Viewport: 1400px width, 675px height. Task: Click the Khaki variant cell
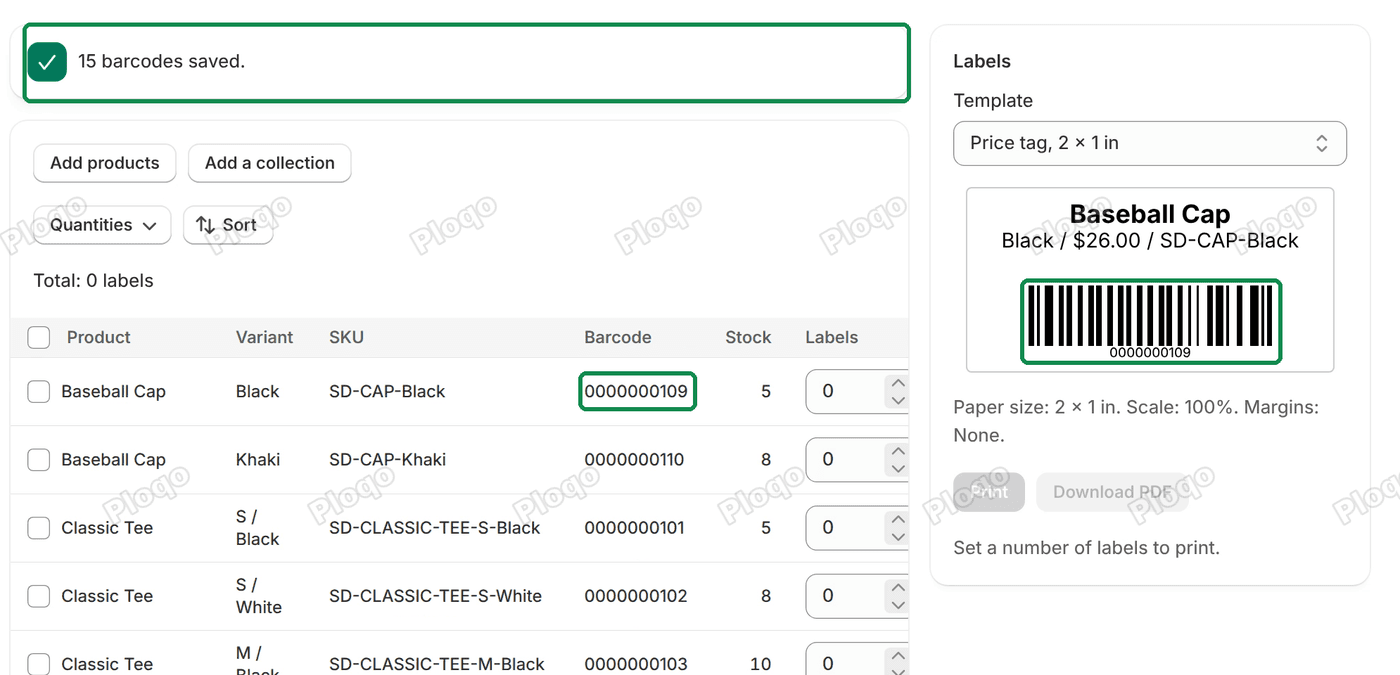[x=258, y=460]
